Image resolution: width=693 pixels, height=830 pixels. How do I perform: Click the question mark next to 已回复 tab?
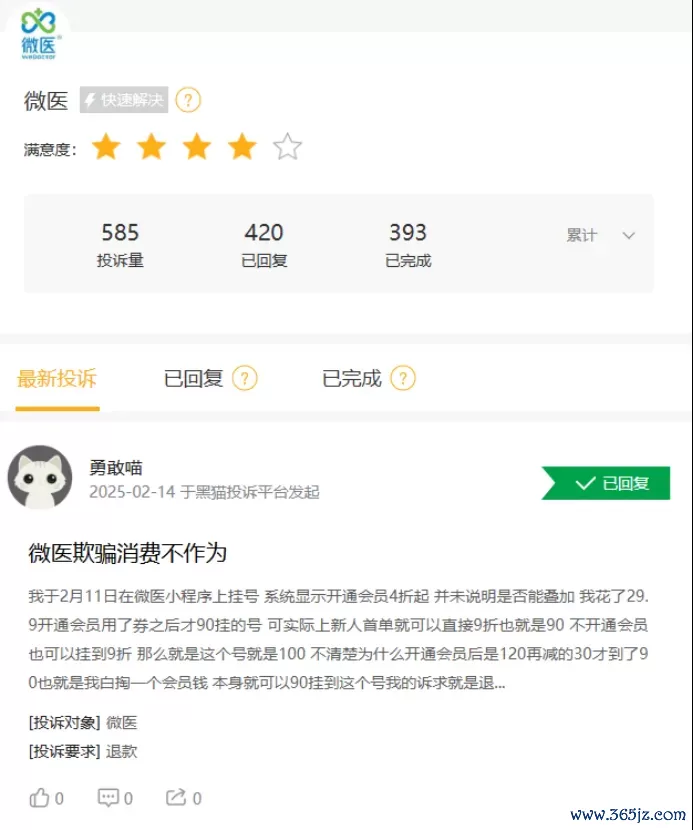[x=245, y=378]
